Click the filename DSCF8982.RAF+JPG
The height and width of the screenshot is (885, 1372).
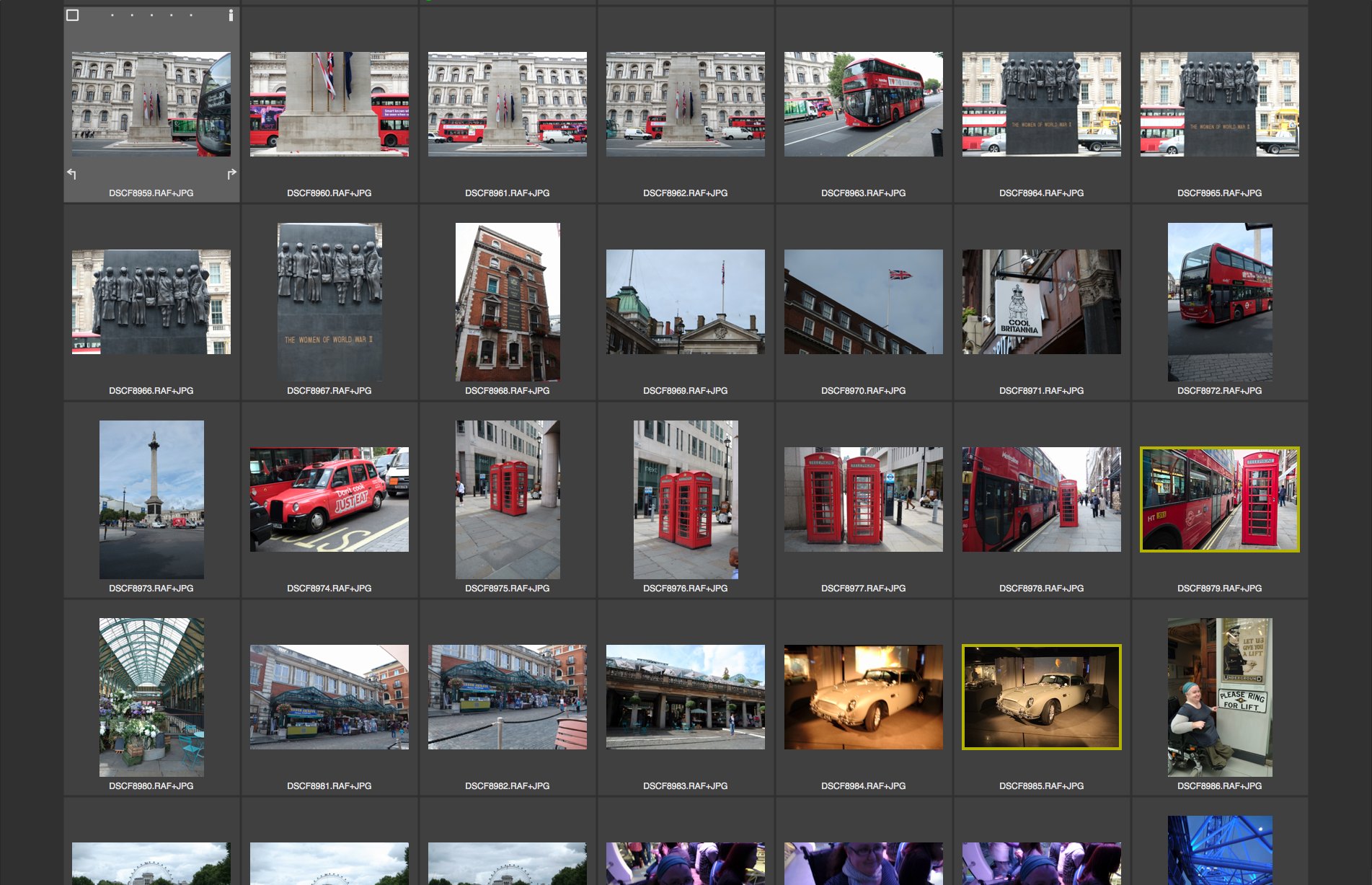tap(508, 786)
